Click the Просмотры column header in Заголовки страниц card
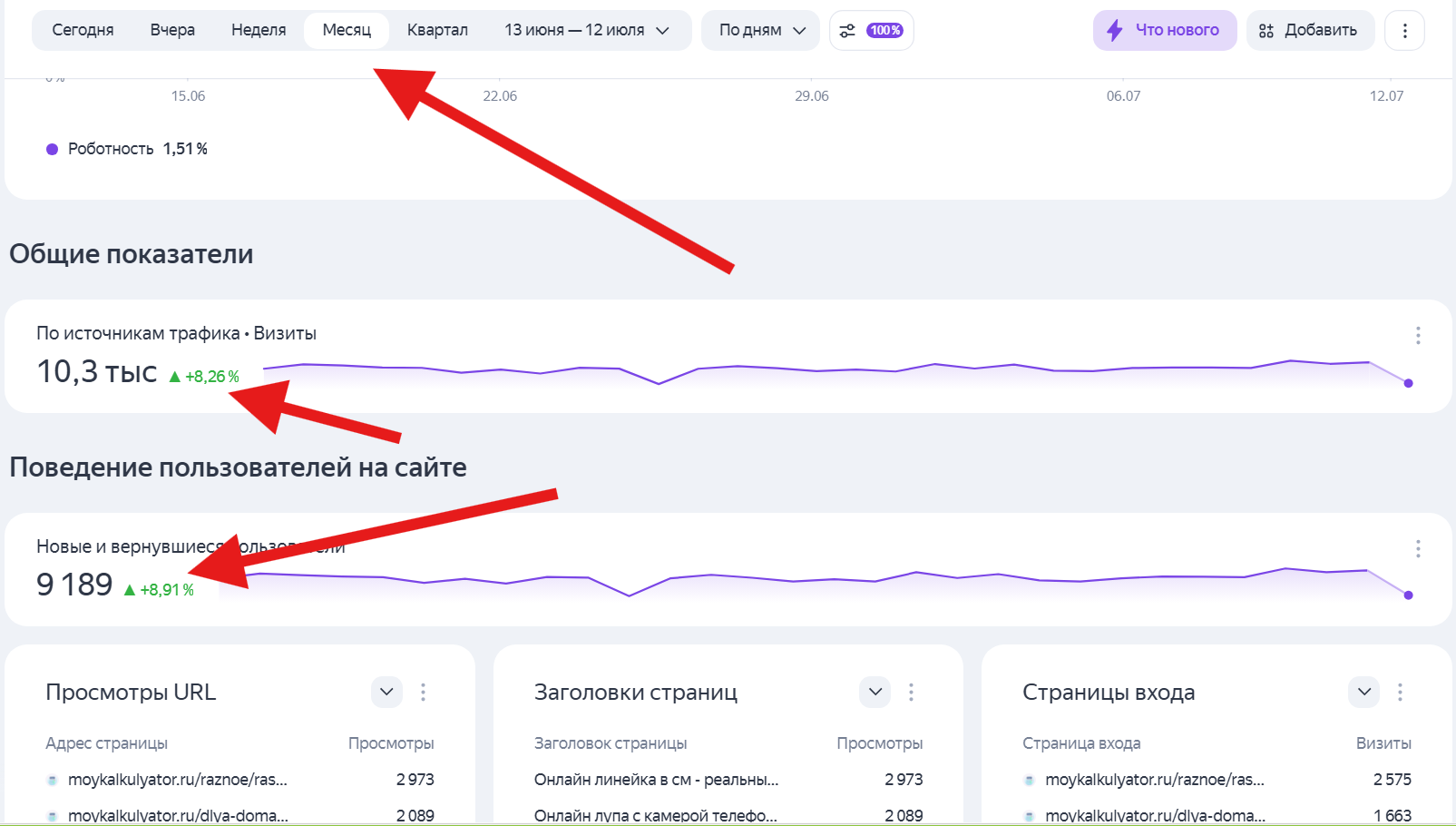The height and width of the screenshot is (826, 1456). tap(880, 743)
